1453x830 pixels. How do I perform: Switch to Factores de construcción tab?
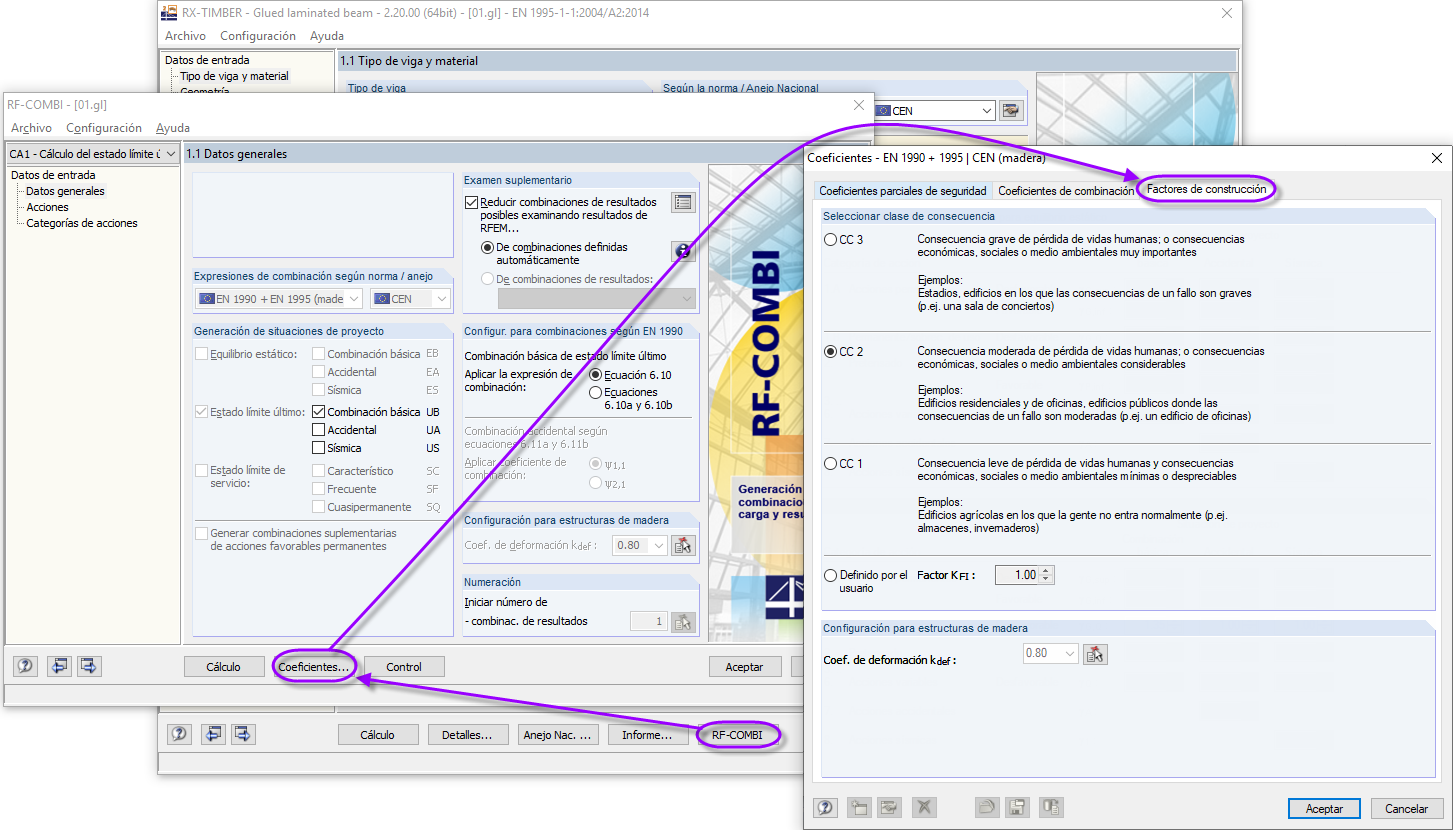(x=1206, y=189)
